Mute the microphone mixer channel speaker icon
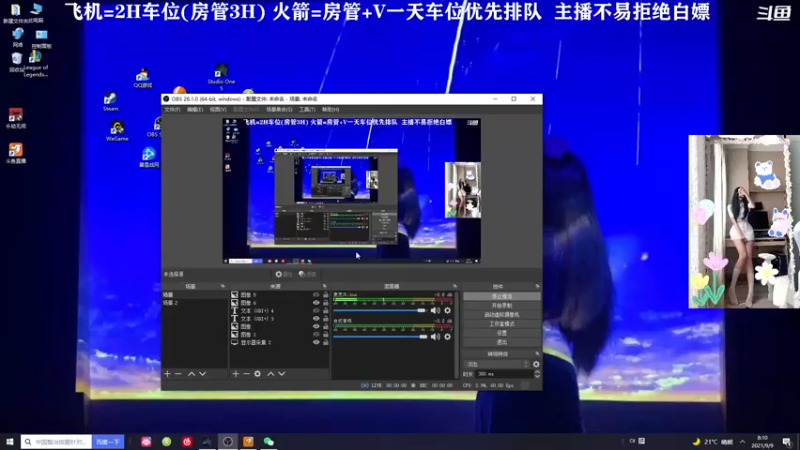The height and width of the screenshot is (450, 800). tap(435, 310)
